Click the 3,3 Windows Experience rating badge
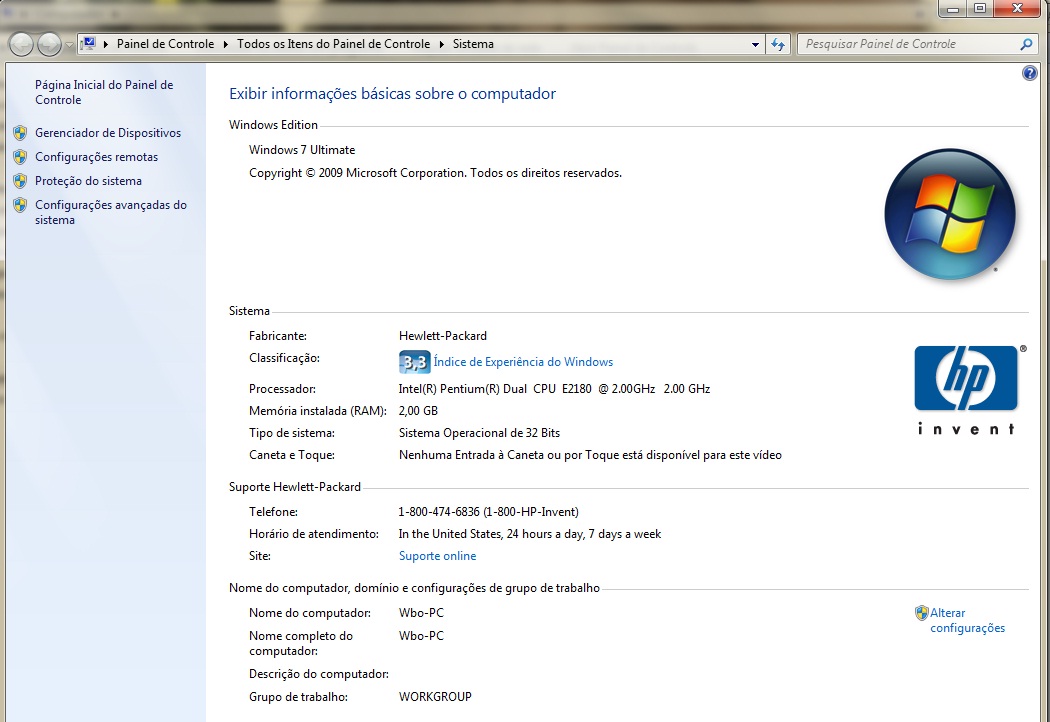Image resolution: width=1050 pixels, height=722 pixels. (x=414, y=362)
